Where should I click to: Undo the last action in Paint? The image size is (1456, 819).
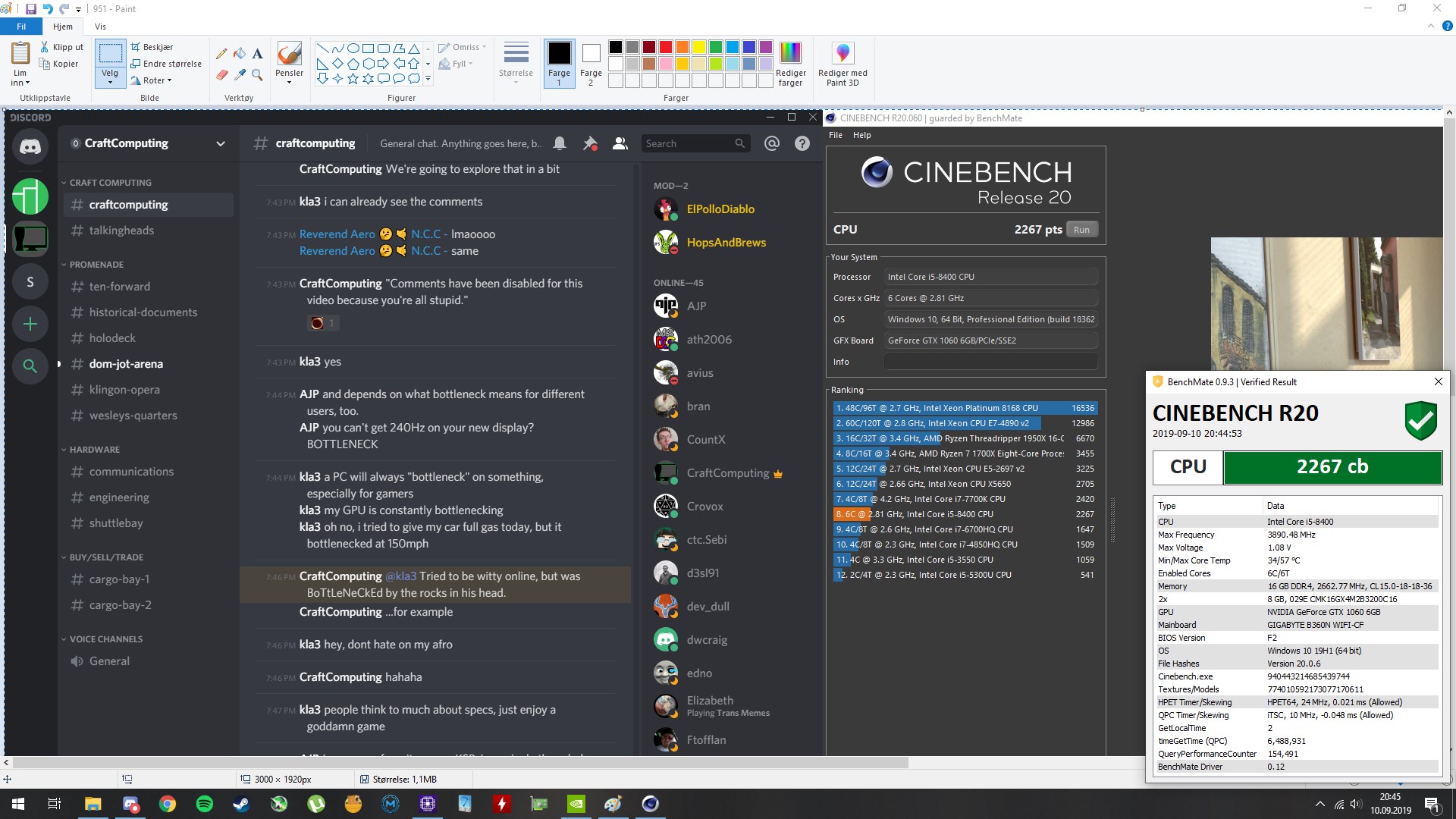[x=47, y=9]
